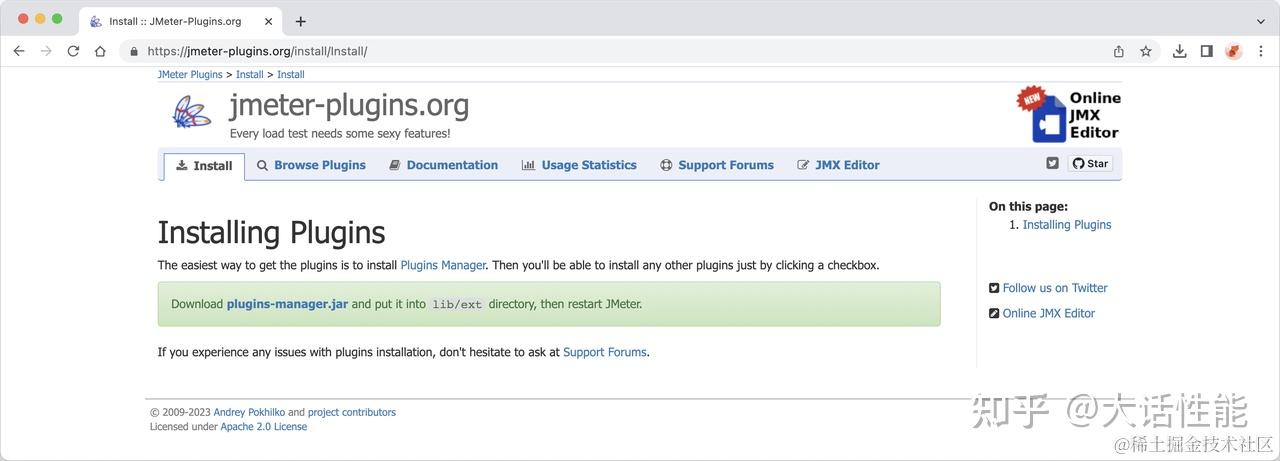Download plugins-manager.jar link
The width and height of the screenshot is (1280, 461).
(x=287, y=304)
